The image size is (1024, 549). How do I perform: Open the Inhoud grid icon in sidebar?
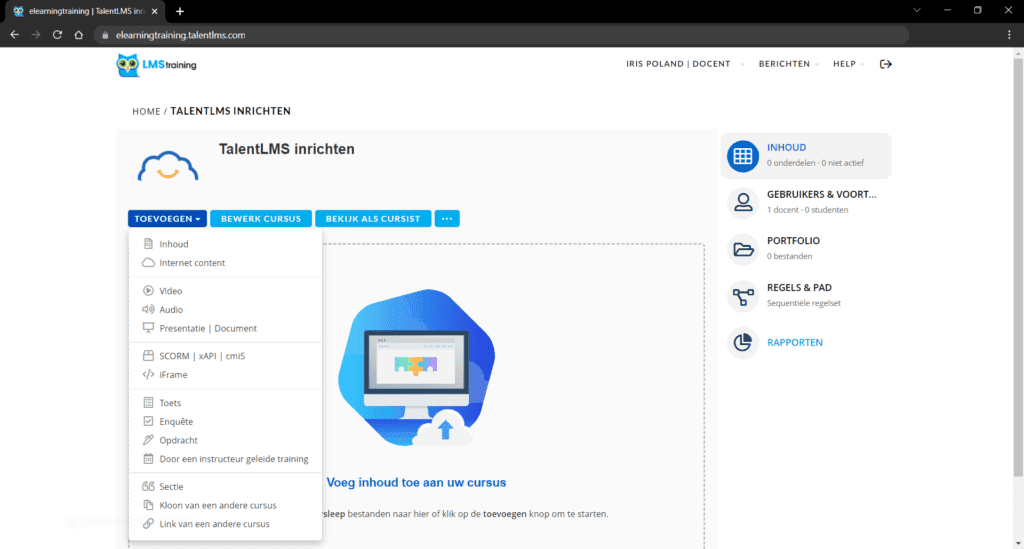coord(743,156)
